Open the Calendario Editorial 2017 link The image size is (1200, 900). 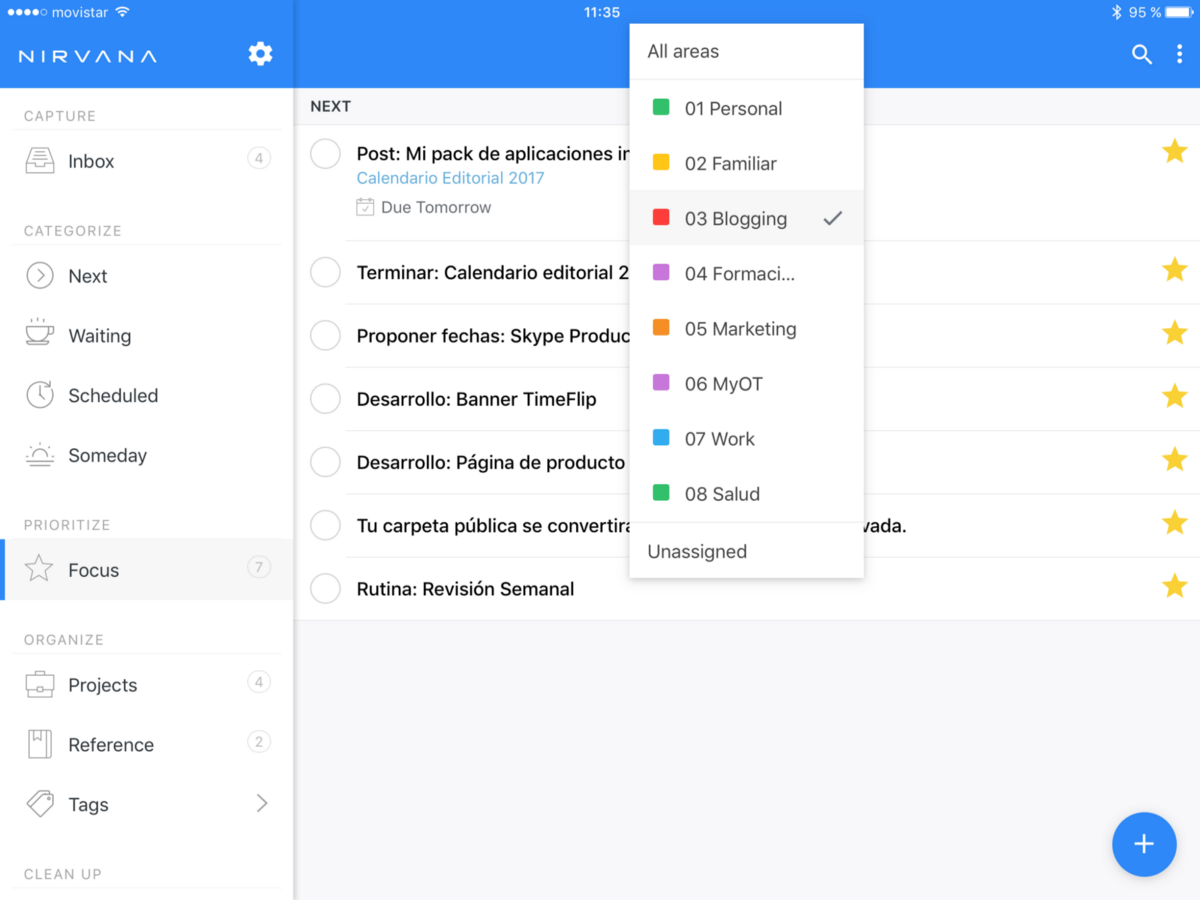coord(449,178)
